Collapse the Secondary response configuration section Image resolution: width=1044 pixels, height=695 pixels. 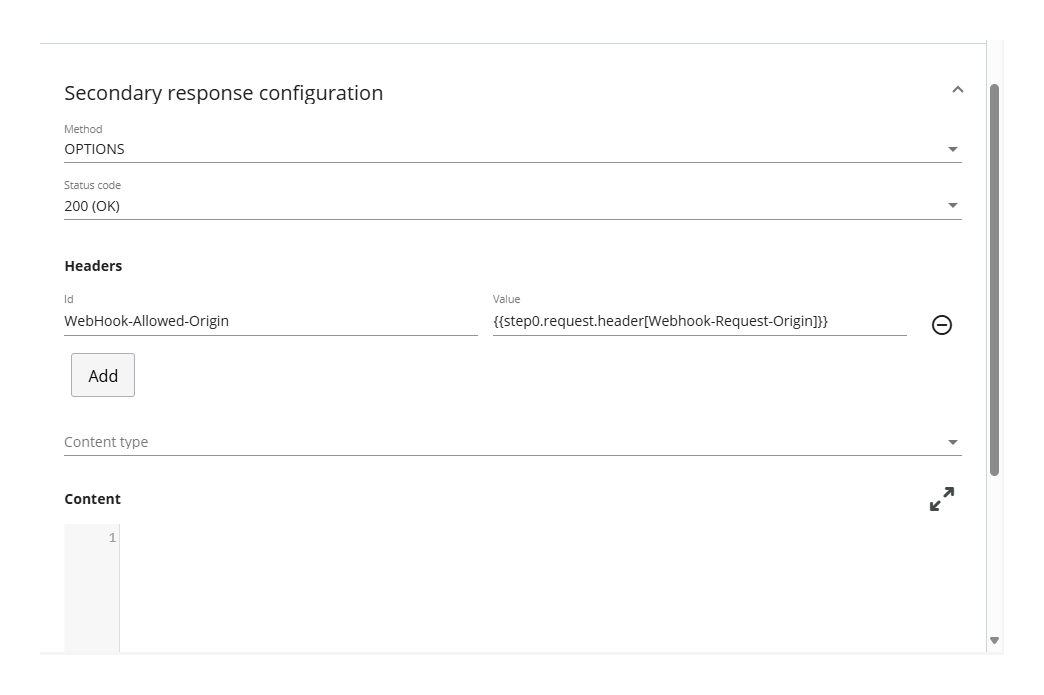click(957, 90)
